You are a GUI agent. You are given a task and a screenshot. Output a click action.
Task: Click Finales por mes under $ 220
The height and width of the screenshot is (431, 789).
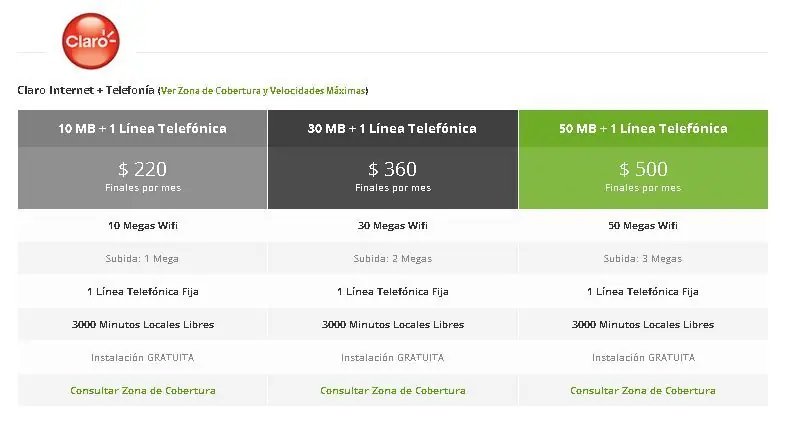click(x=143, y=188)
